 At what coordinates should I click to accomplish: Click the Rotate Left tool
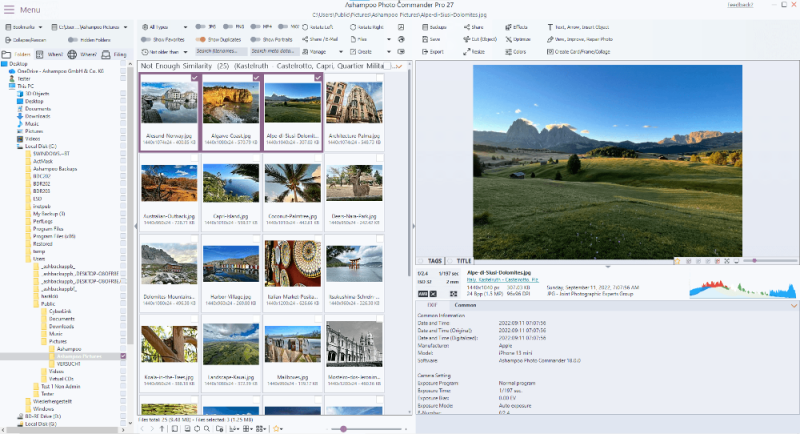(x=317, y=27)
